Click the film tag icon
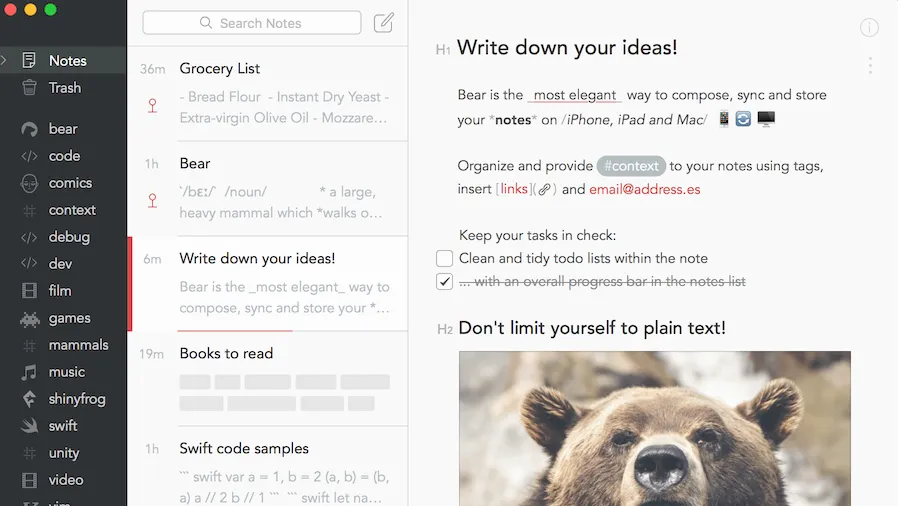This screenshot has width=898, height=506. pyautogui.click(x=29, y=291)
